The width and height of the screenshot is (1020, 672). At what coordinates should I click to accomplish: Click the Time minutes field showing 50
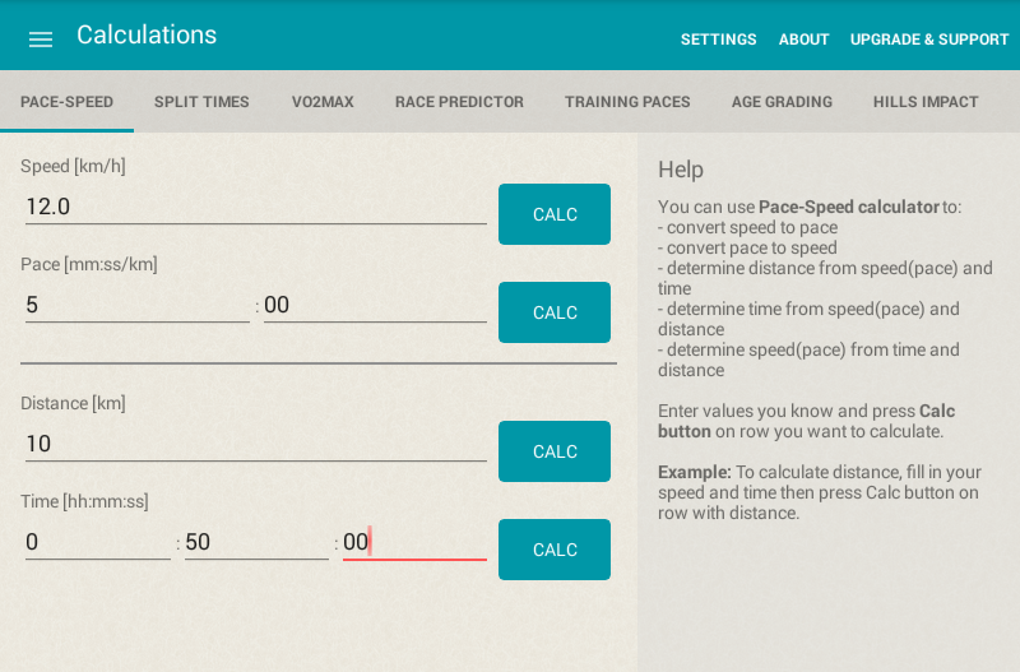(256, 542)
